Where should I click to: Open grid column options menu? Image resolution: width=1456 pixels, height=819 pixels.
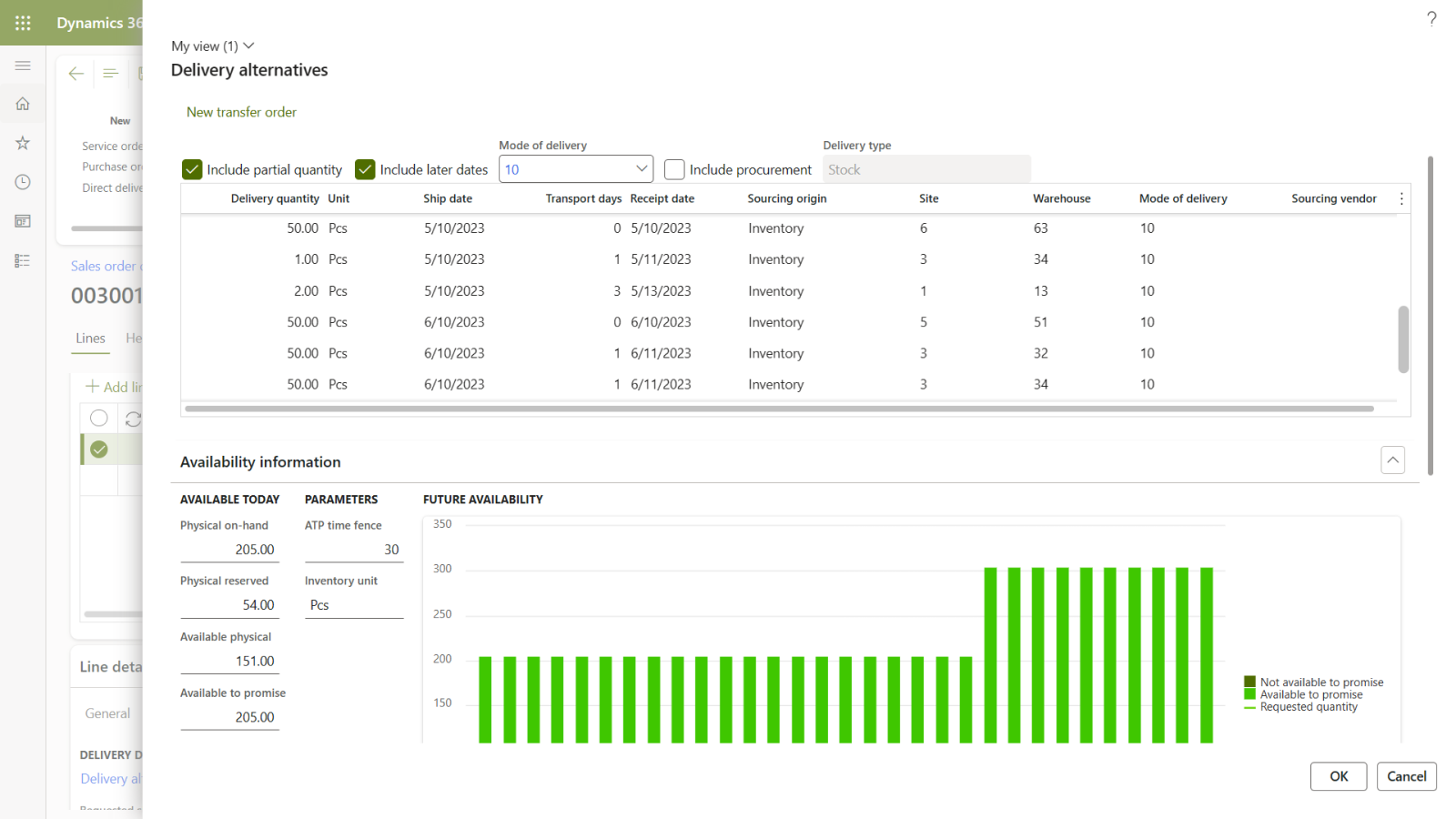coord(1401,198)
